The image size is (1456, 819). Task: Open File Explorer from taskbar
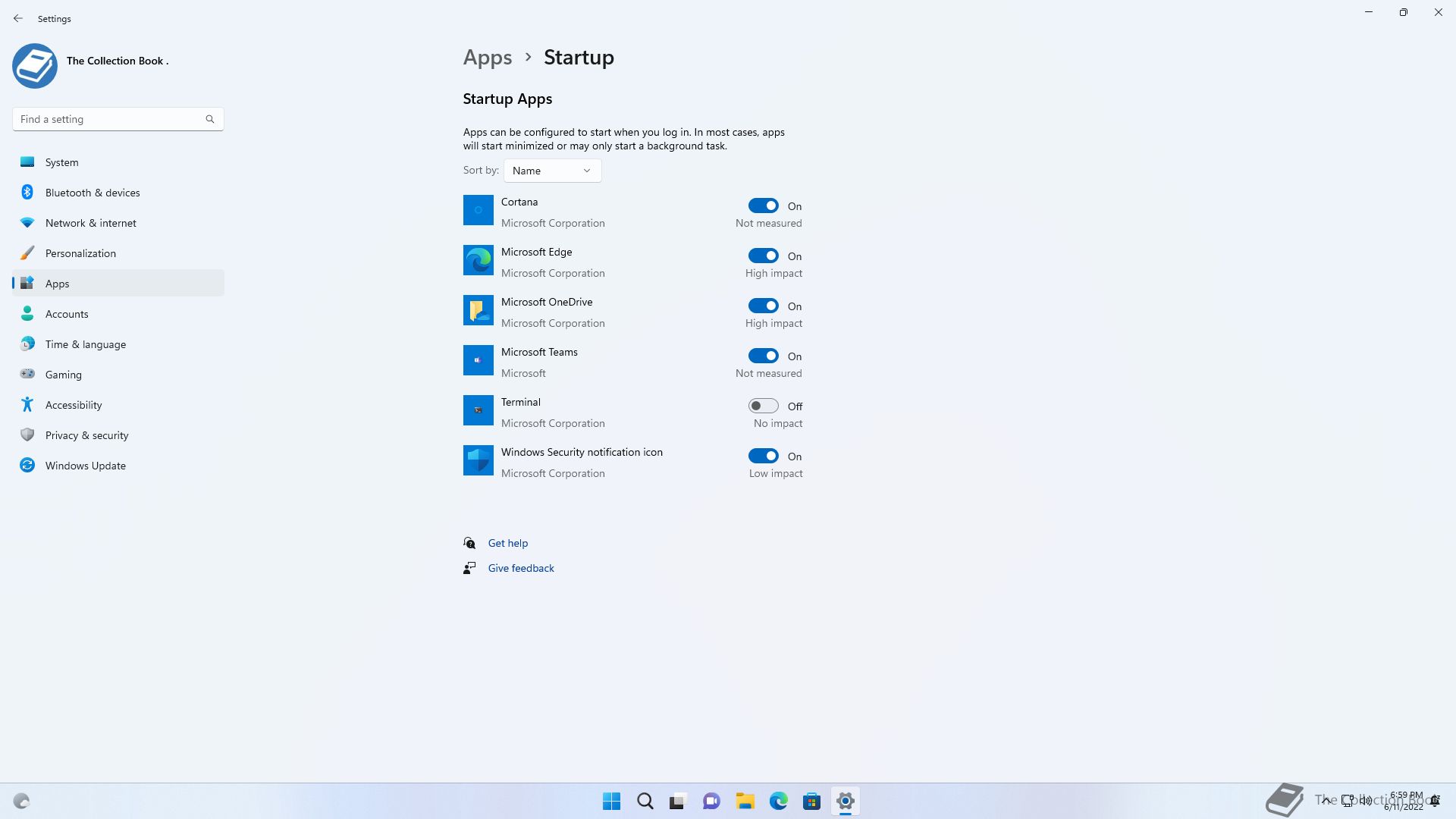coord(745,801)
